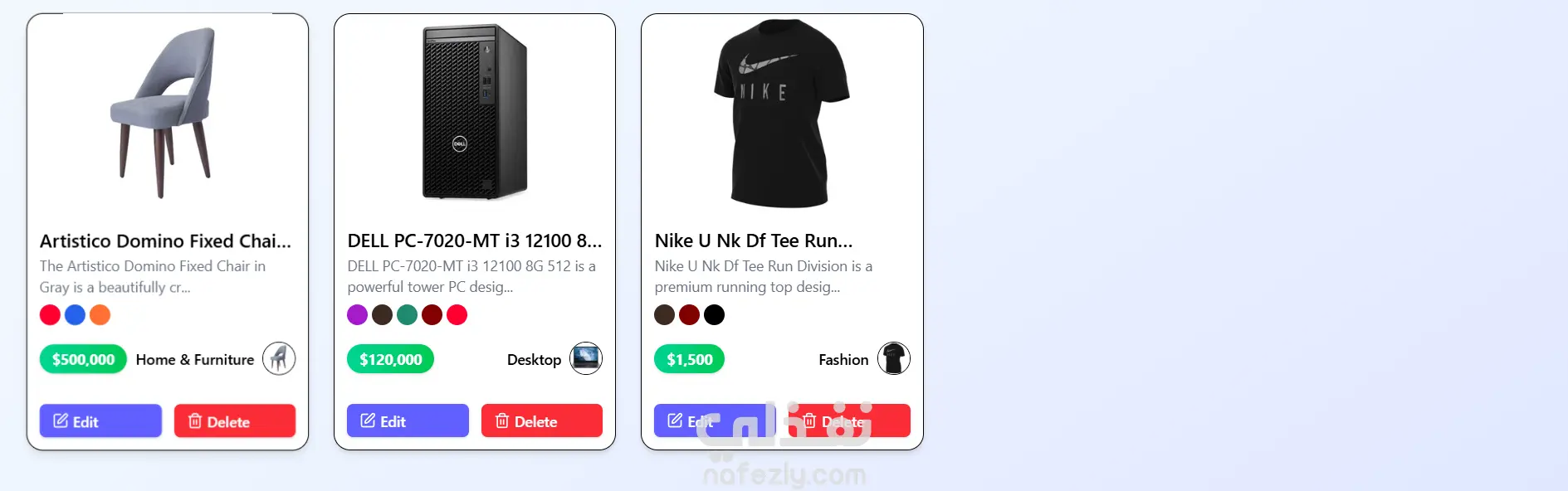This screenshot has height=491, width=1568.
Task: Click the DELL PC-7020-MT i3 product title
Action: tap(475, 241)
